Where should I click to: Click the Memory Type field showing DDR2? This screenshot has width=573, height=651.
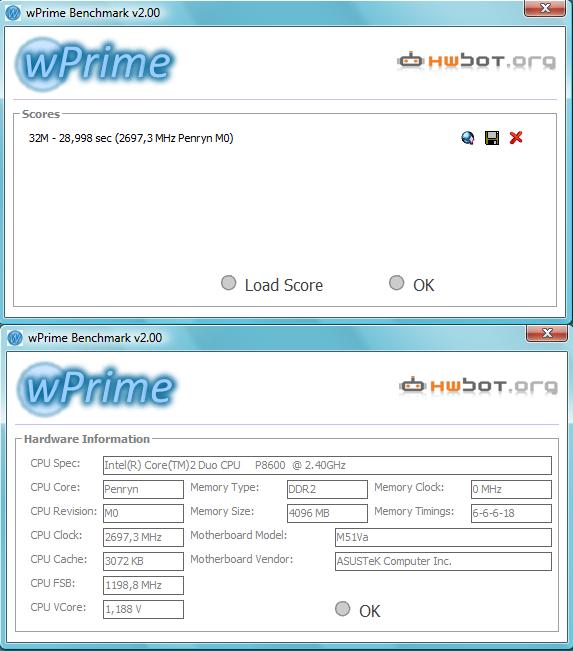[x=327, y=489]
